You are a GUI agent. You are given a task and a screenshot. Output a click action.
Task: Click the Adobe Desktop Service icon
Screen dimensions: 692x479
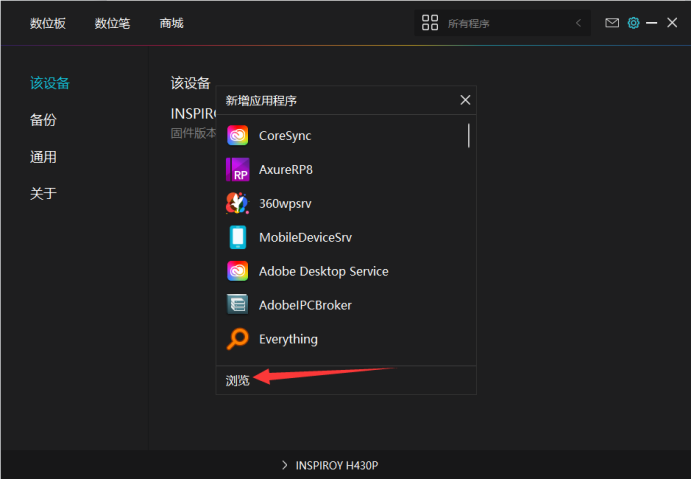237,271
